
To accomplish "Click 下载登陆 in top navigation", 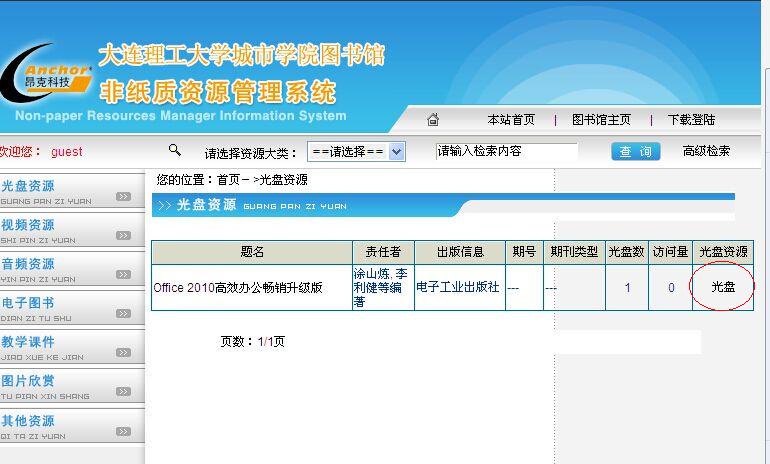I will (x=692, y=120).
